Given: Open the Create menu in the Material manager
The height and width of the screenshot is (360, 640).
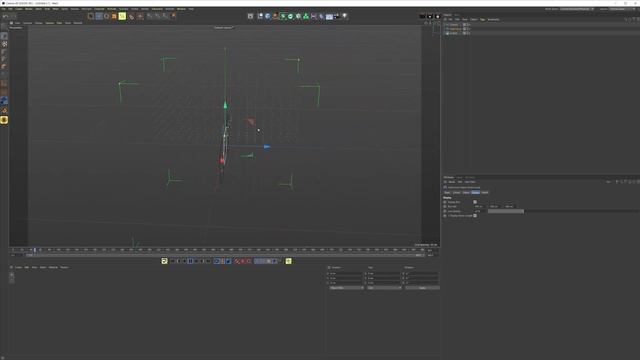Looking at the screenshot, I should click(18, 267).
